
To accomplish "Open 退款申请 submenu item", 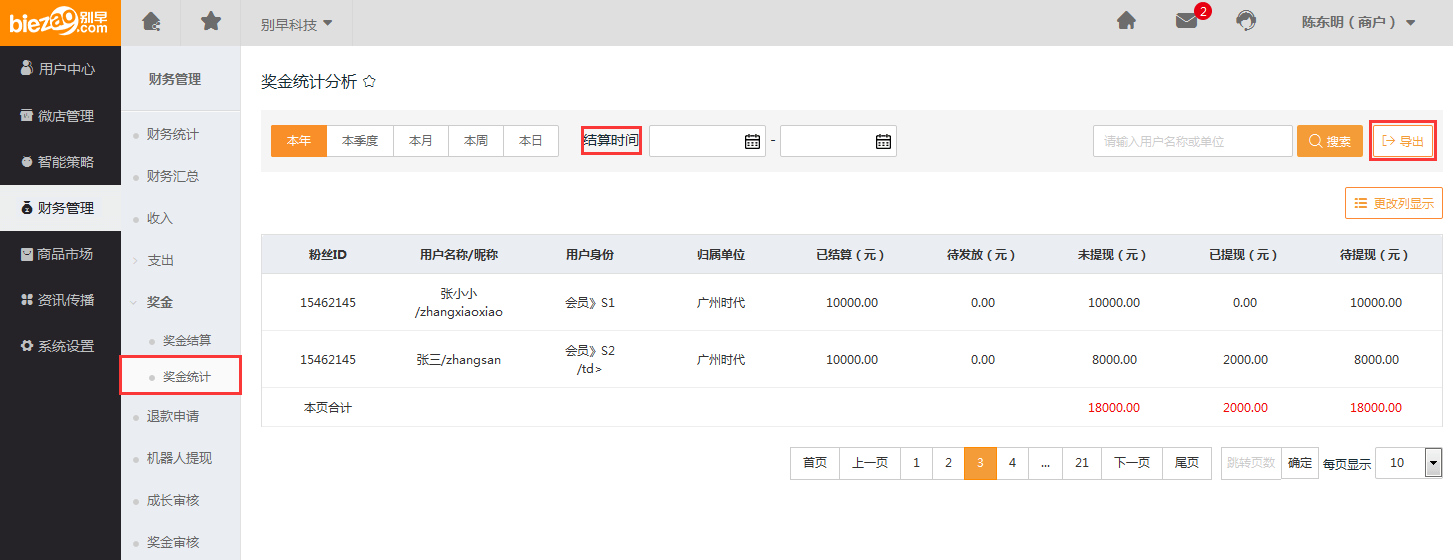I will [x=173, y=416].
